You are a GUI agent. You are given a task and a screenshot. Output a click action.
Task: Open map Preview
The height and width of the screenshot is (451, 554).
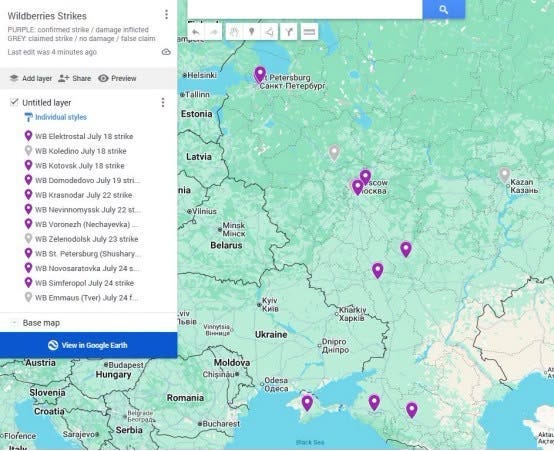tap(117, 78)
